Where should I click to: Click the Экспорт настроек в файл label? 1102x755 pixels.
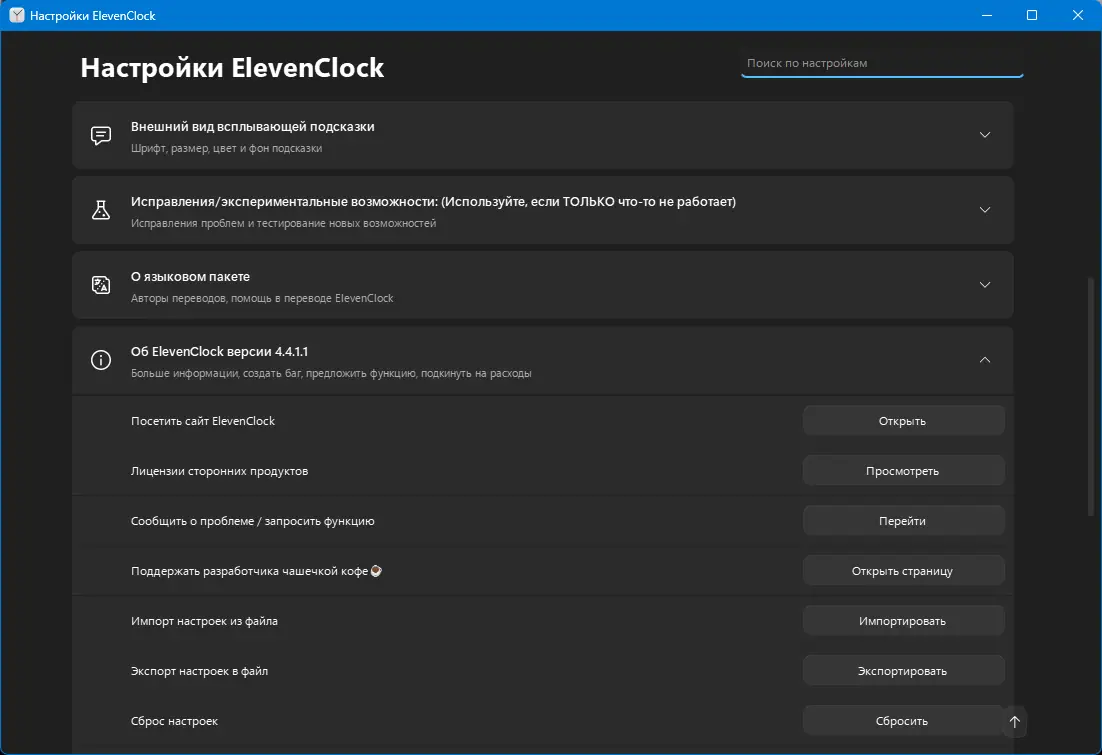[199, 671]
